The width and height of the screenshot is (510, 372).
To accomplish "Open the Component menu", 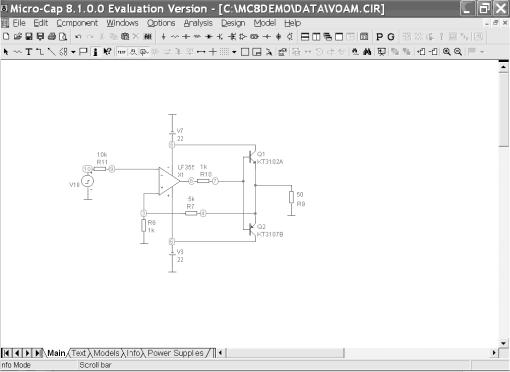I will tap(77, 23).
